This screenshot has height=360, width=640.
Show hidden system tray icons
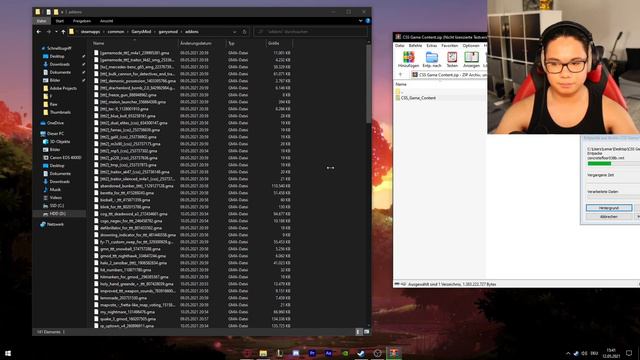[568, 353]
